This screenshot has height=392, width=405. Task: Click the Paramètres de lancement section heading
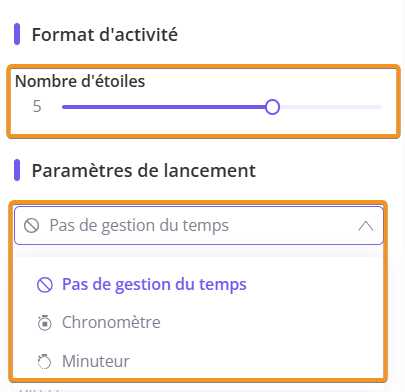coord(144,171)
